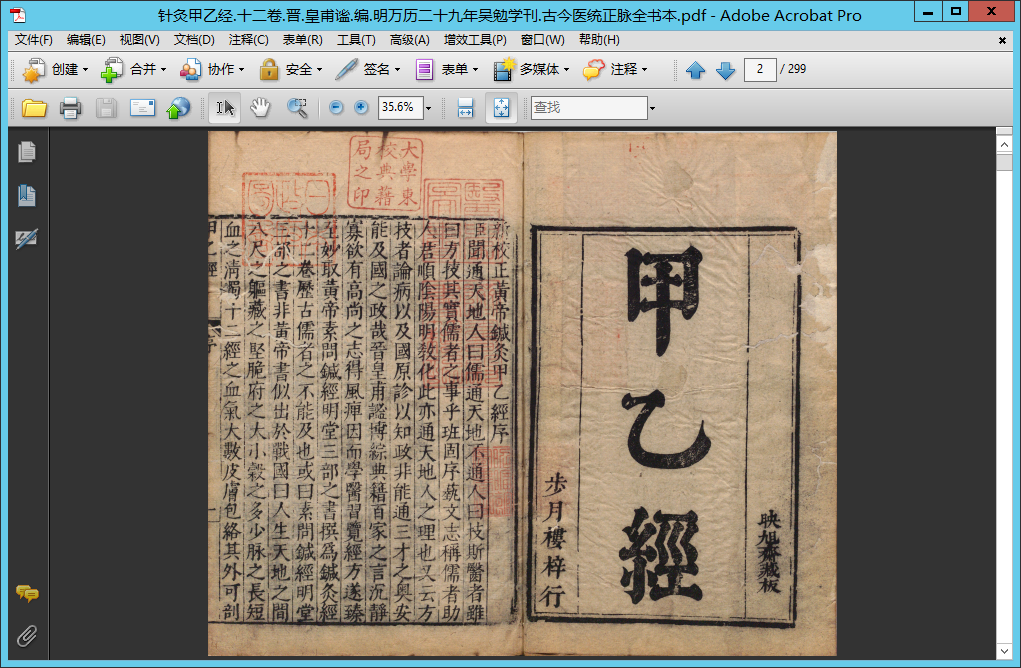Open the 文件(F) menu
The image size is (1021, 668).
33,40
